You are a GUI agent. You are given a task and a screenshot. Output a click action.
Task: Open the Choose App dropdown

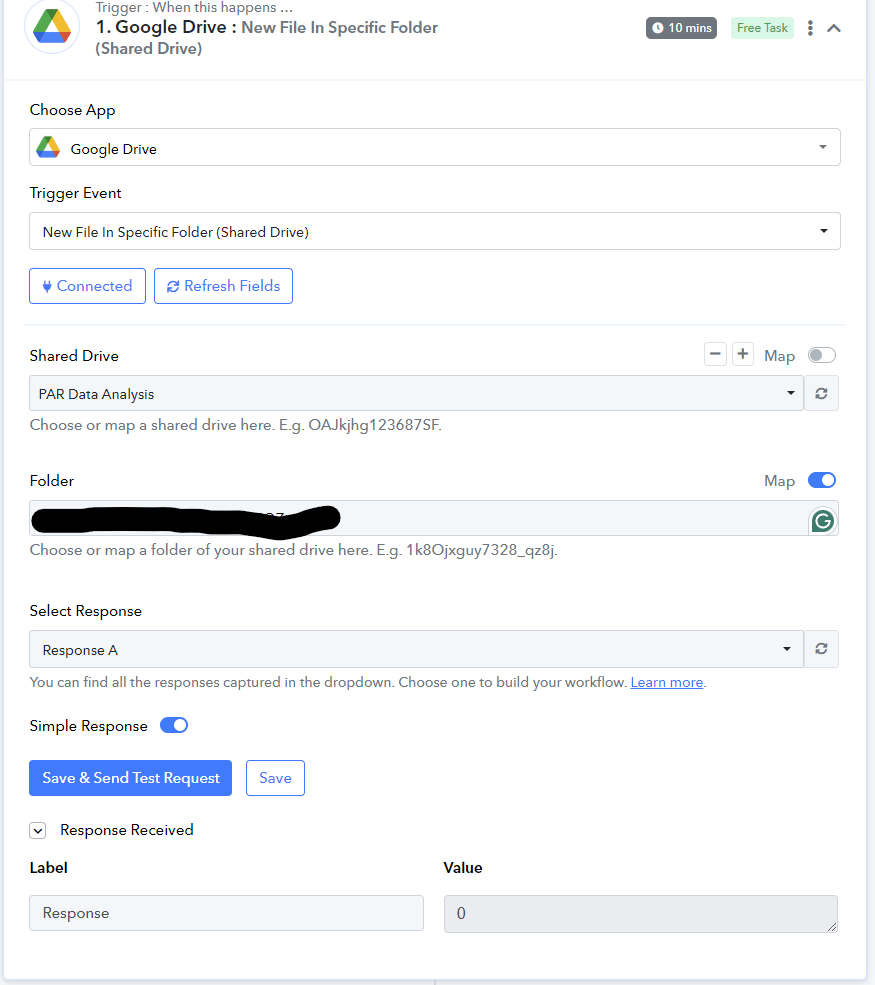pos(435,148)
